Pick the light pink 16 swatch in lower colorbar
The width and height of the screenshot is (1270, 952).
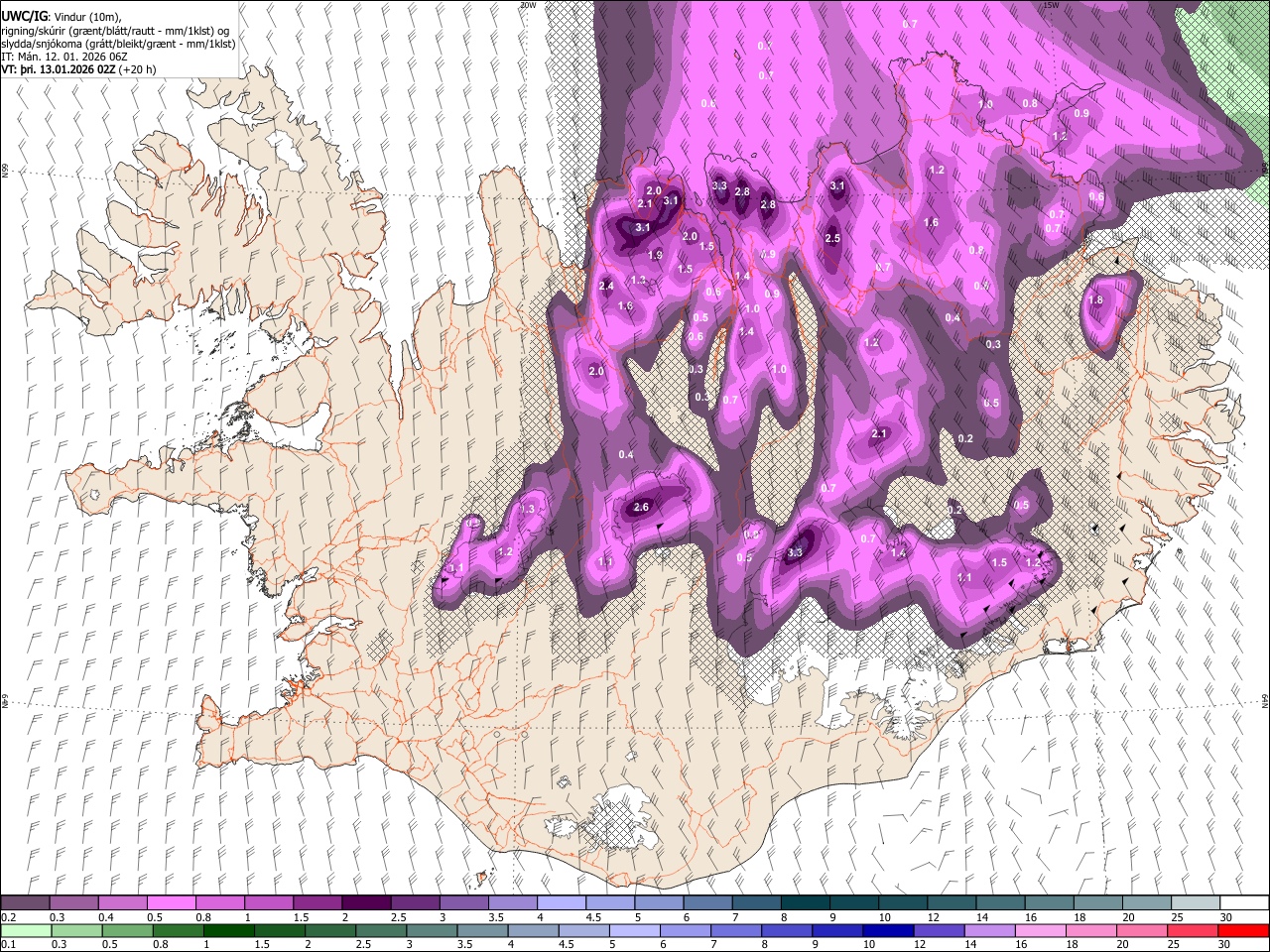pyautogui.click(x=1040, y=930)
